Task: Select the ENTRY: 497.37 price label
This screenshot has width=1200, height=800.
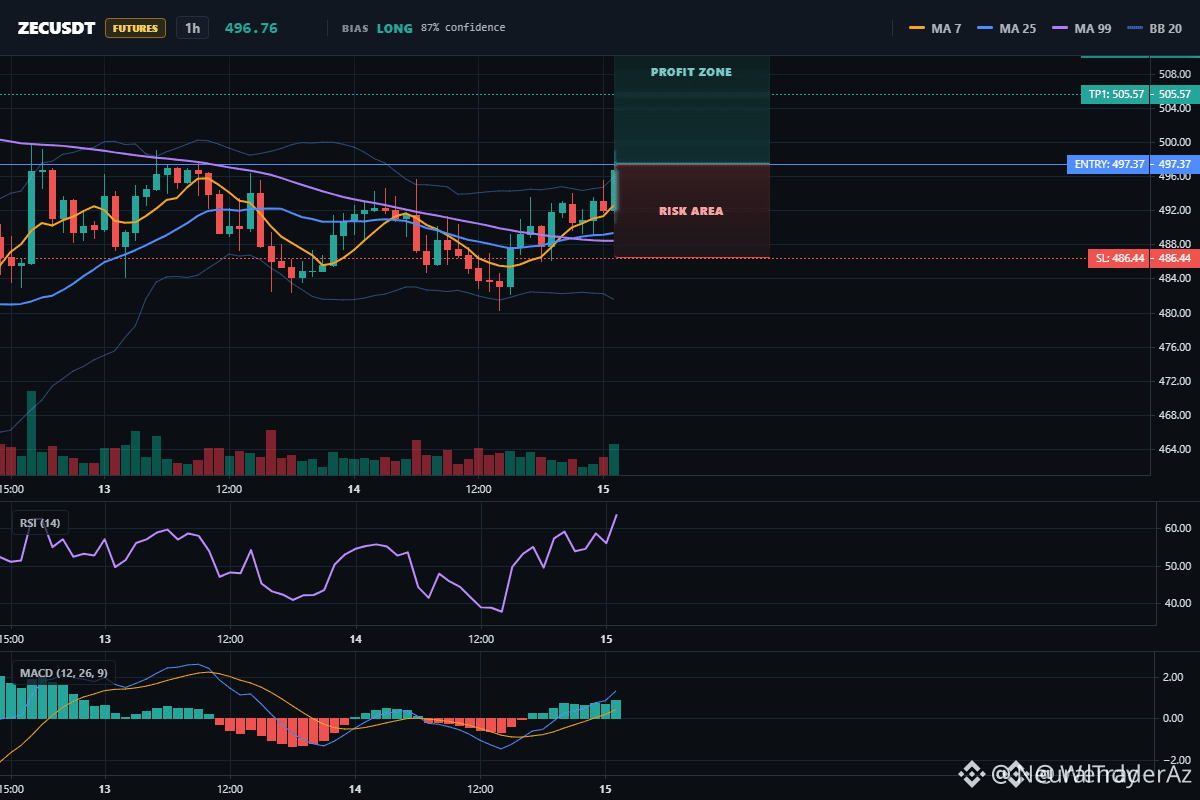Action: point(1109,164)
